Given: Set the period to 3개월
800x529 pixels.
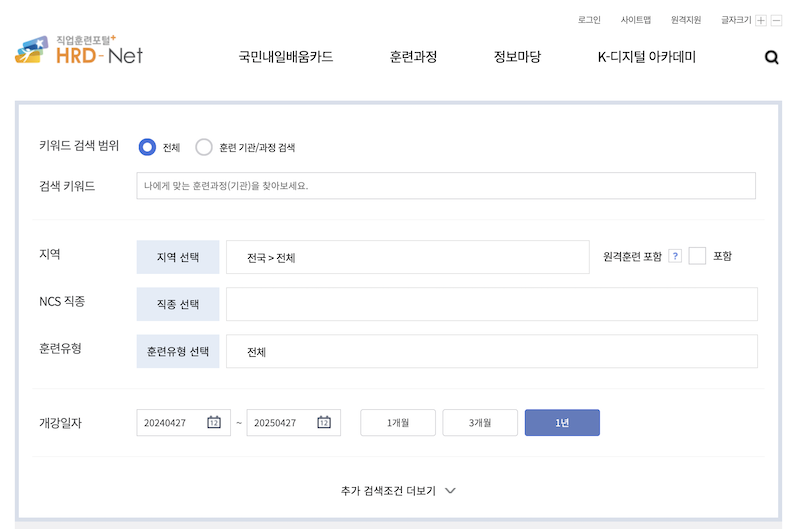Looking at the screenshot, I should (480, 423).
